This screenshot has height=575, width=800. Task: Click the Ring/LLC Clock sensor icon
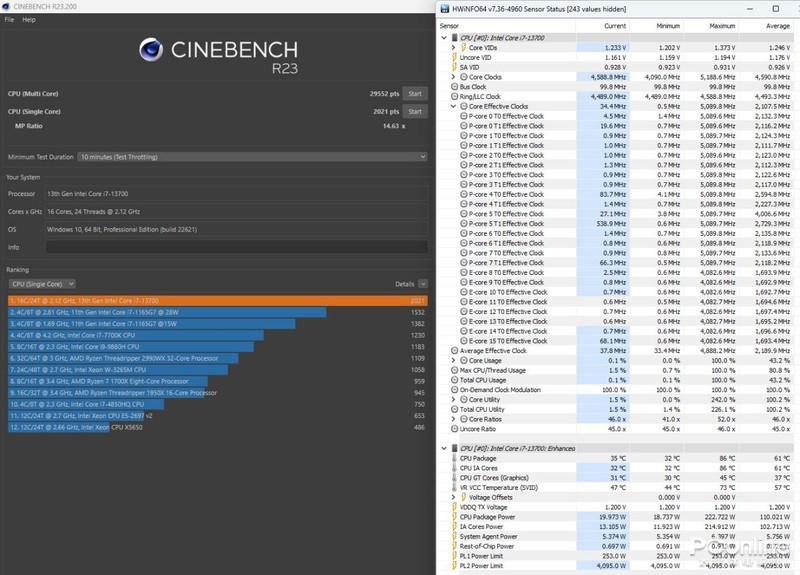coord(455,96)
